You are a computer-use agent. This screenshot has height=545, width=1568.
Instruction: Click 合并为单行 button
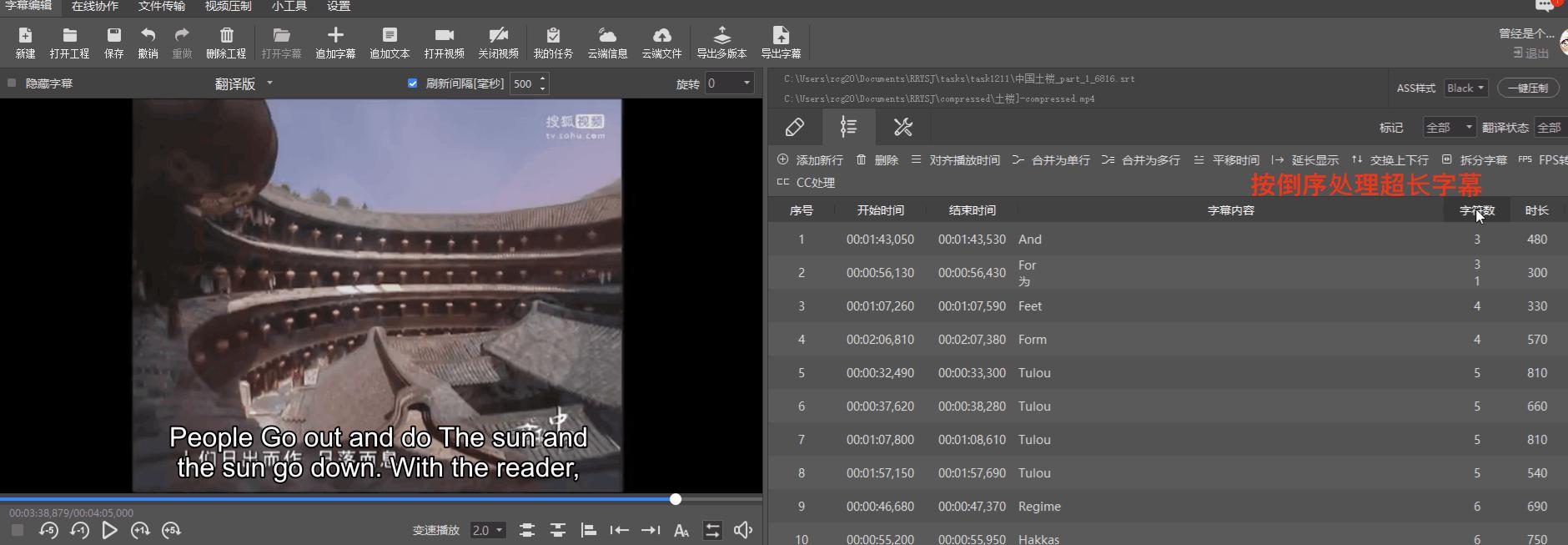tap(1051, 160)
